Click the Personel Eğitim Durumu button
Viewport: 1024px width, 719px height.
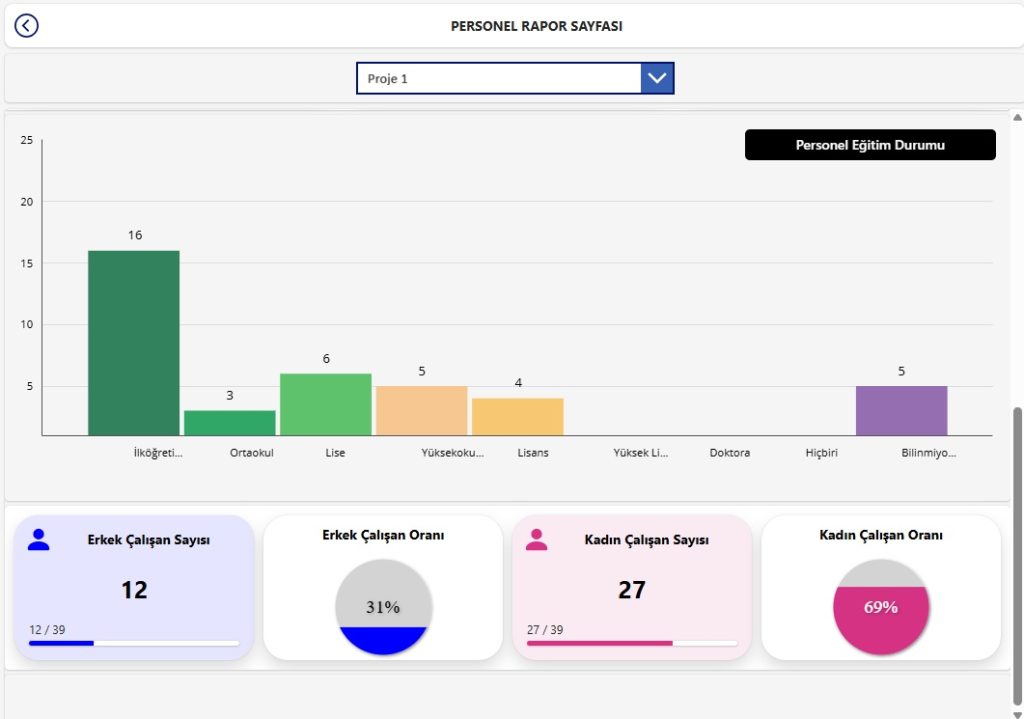click(x=870, y=145)
